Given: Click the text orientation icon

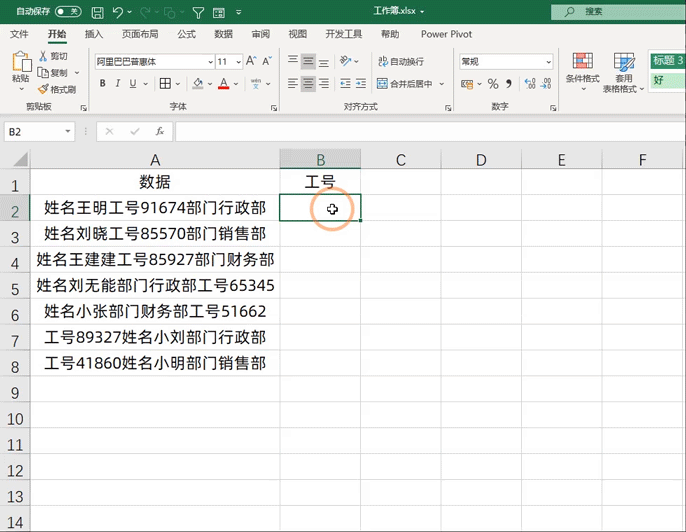Looking at the screenshot, I should 346,61.
